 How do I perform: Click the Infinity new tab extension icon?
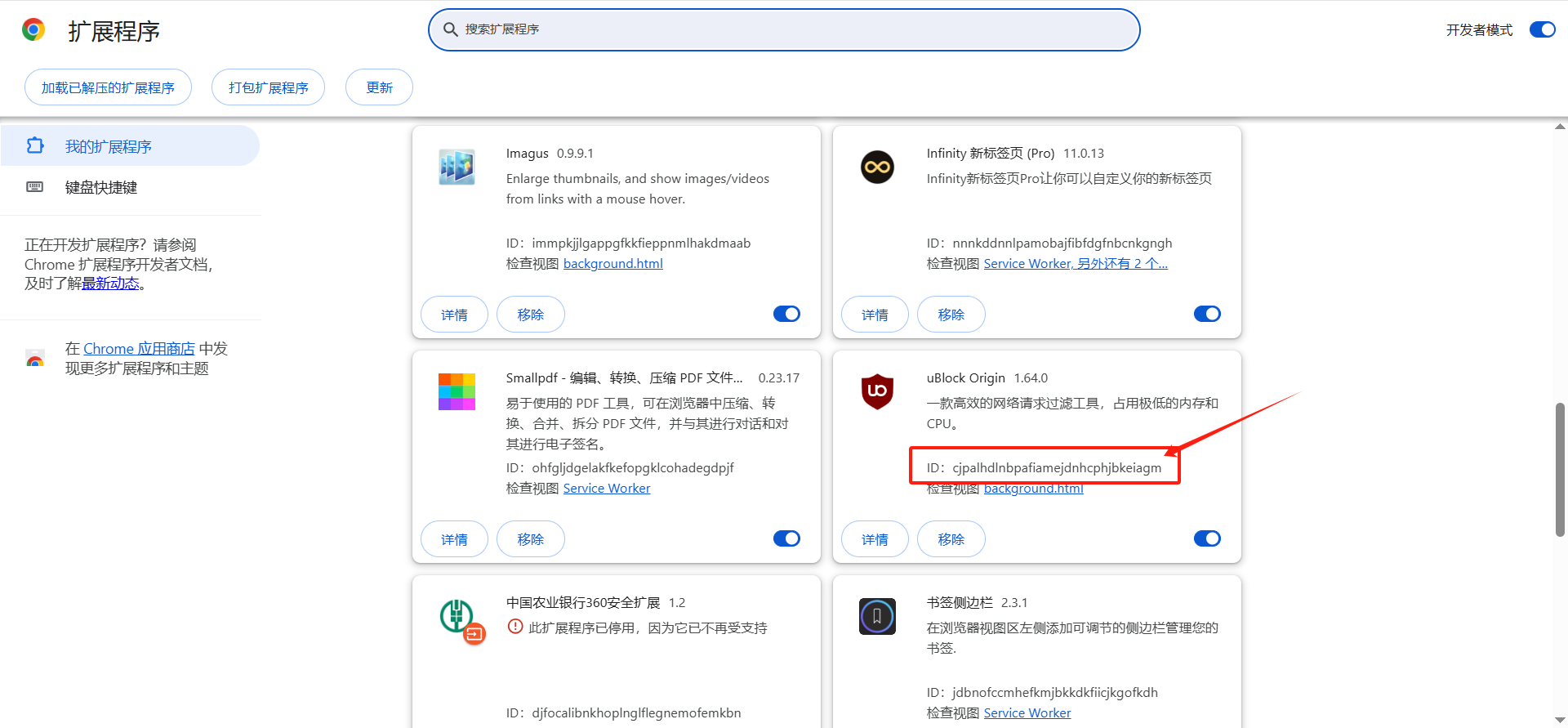[877, 167]
